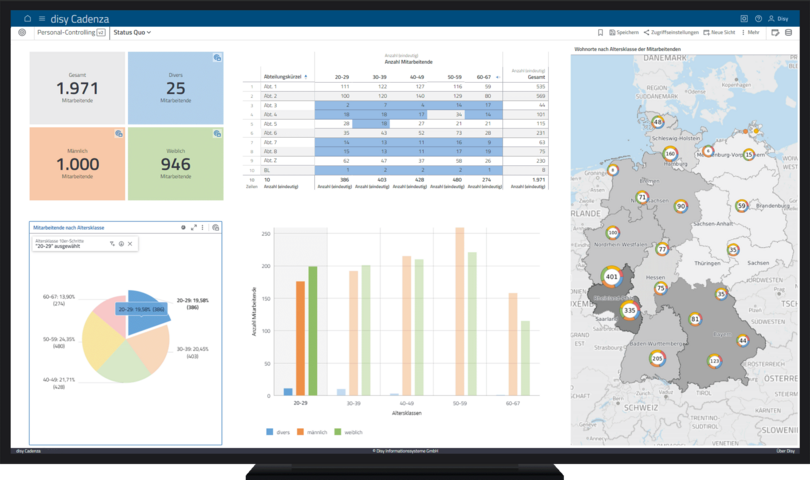
Task: Click the 59 cluster marker near Brandenburg
Action: point(742,206)
